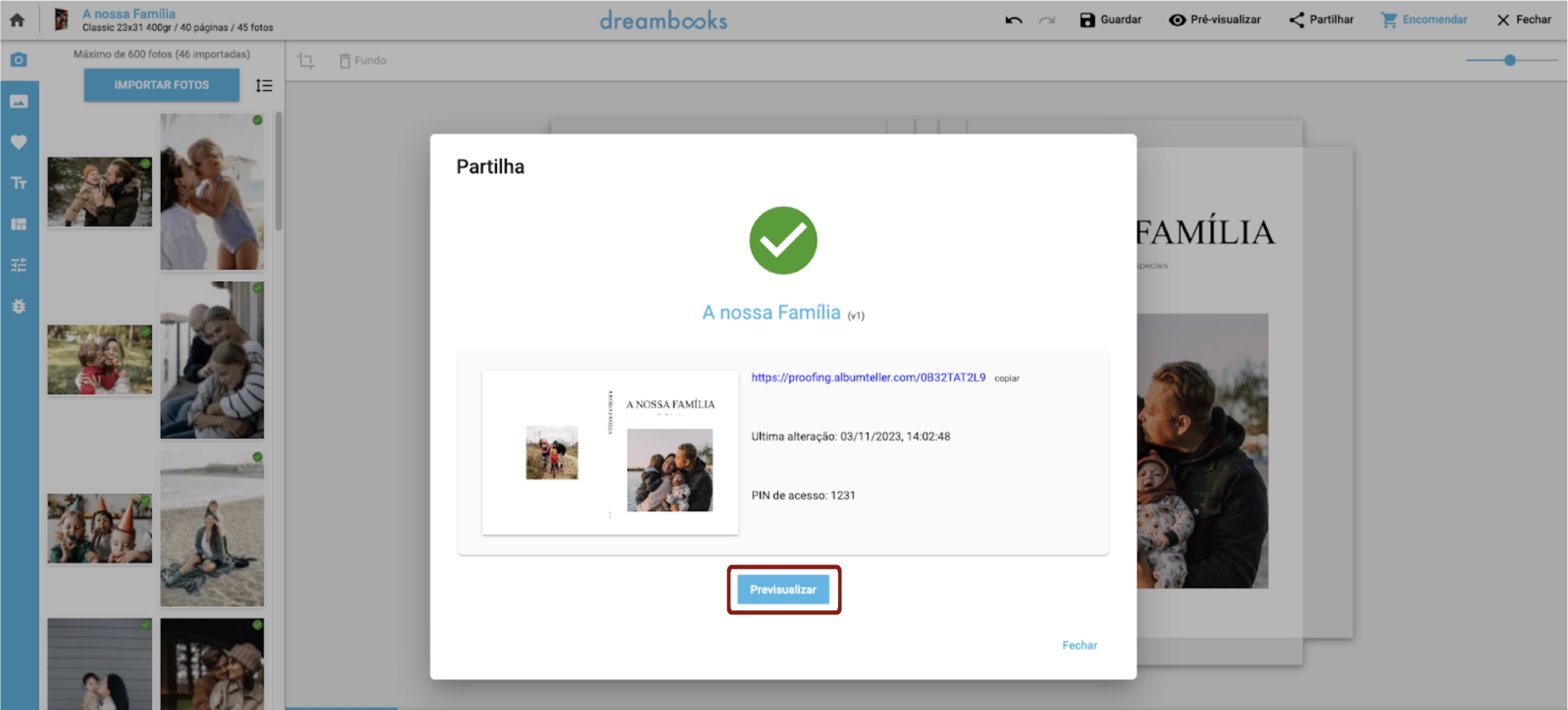
Task: Select the birthday party hats photo thumbnail
Action: (x=100, y=528)
